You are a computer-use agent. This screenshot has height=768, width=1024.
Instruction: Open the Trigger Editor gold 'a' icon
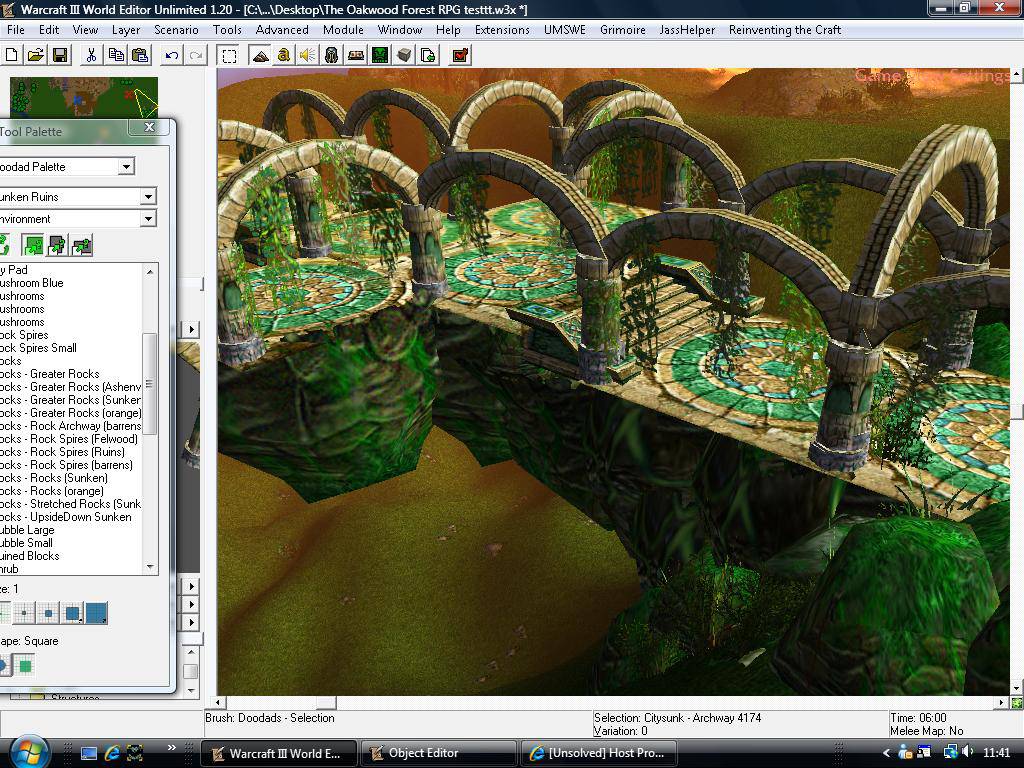pyautogui.click(x=283, y=56)
